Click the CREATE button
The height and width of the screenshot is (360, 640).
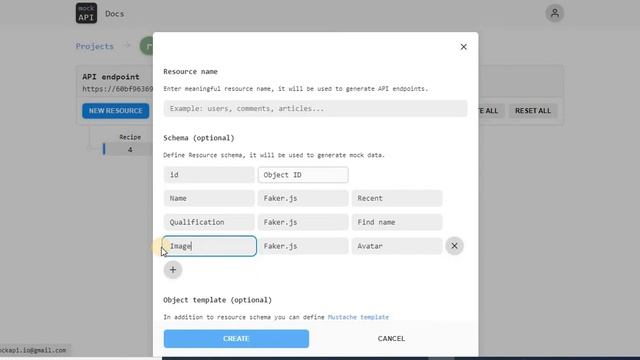[236, 338]
